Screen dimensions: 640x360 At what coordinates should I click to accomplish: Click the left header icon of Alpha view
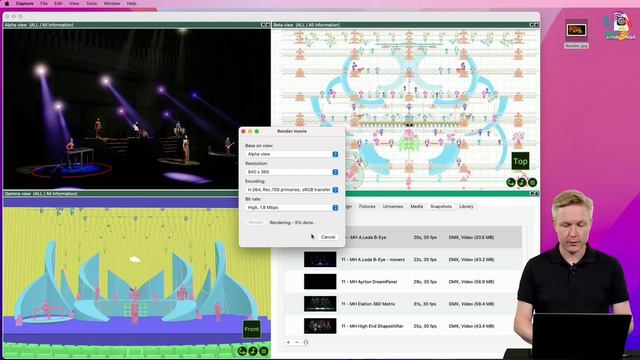(x=263, y=25)
